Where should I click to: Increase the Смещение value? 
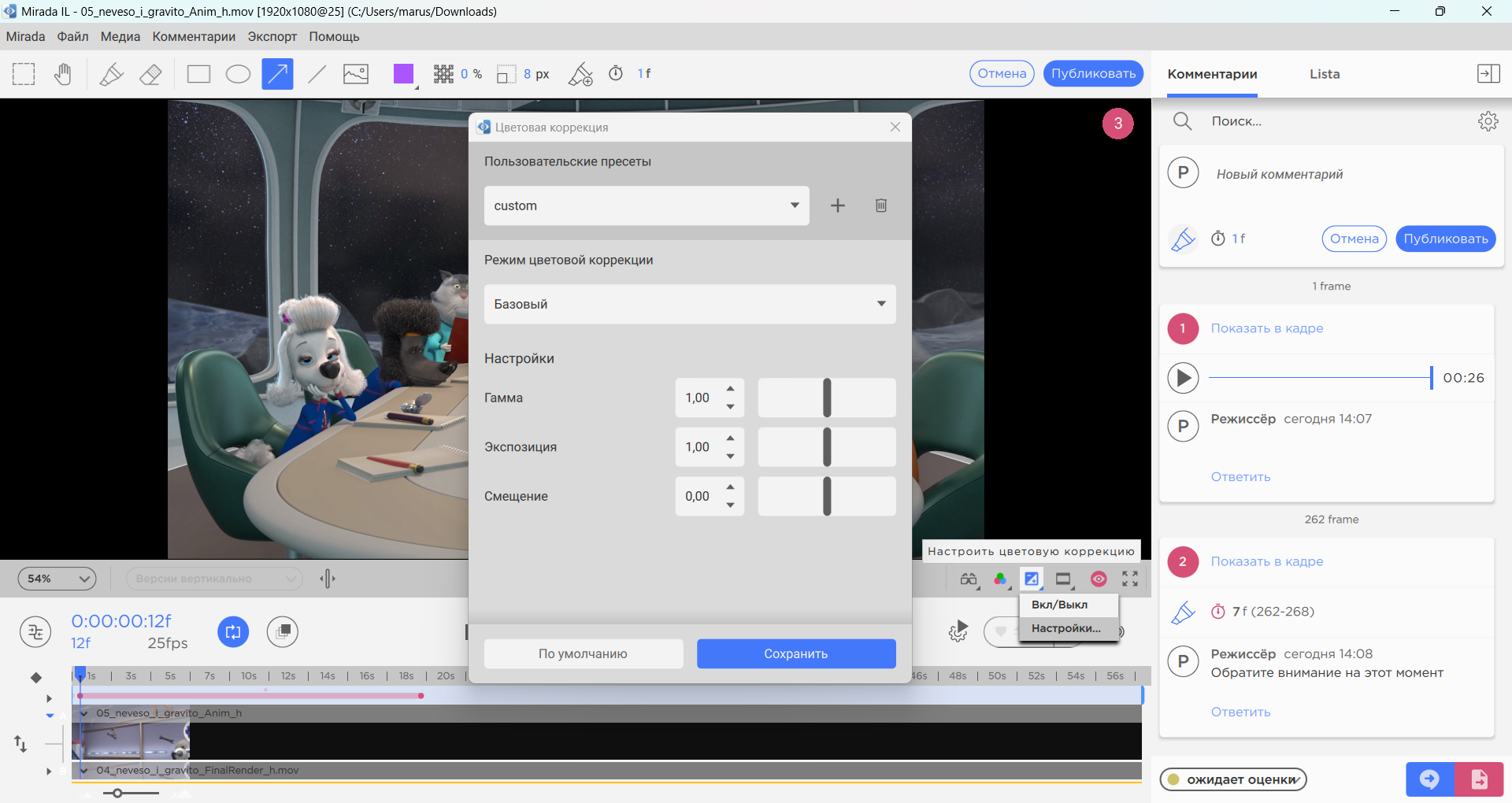pos(731,487)
